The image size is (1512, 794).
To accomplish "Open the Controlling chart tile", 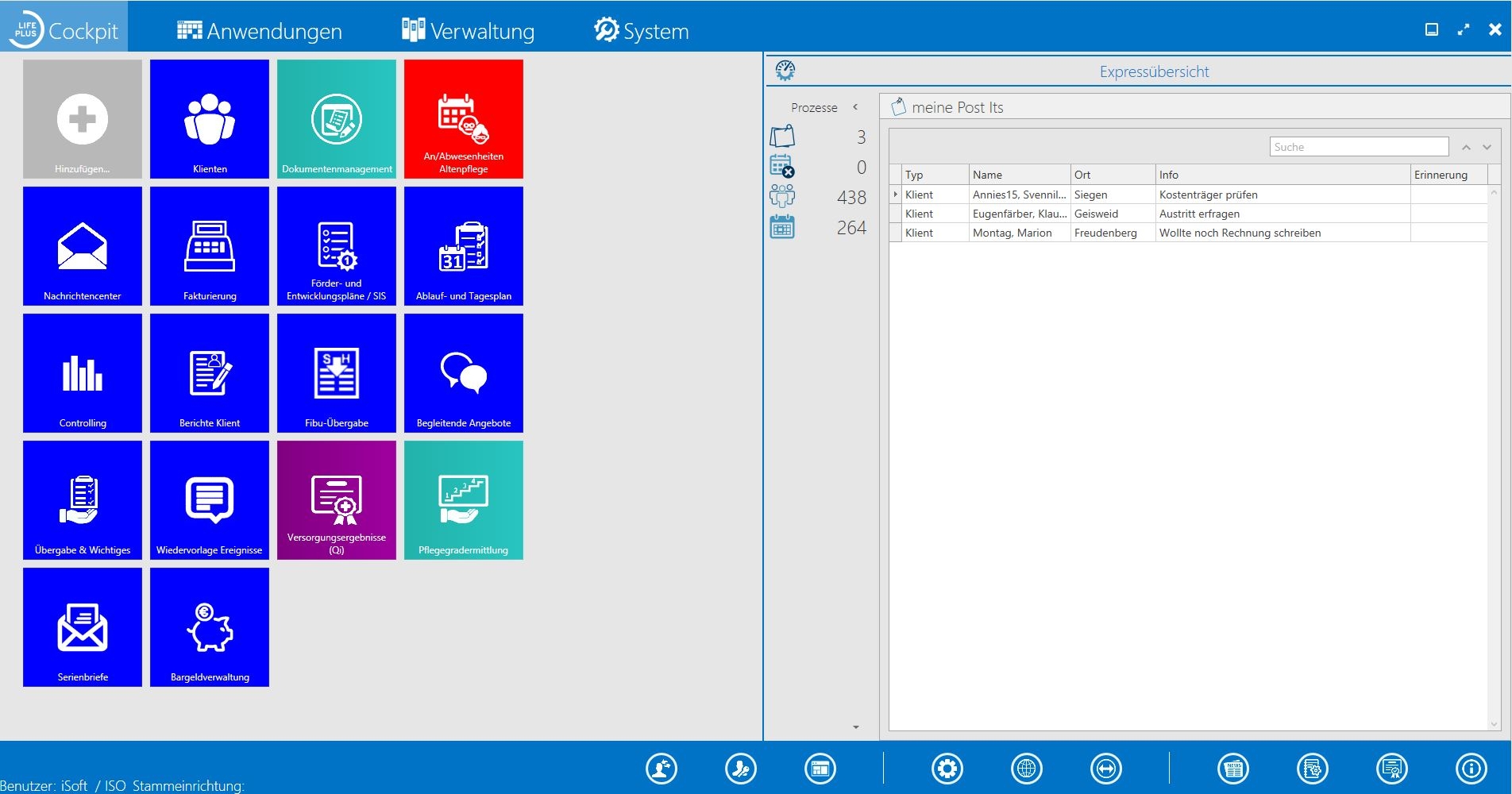I will [83, 373].
